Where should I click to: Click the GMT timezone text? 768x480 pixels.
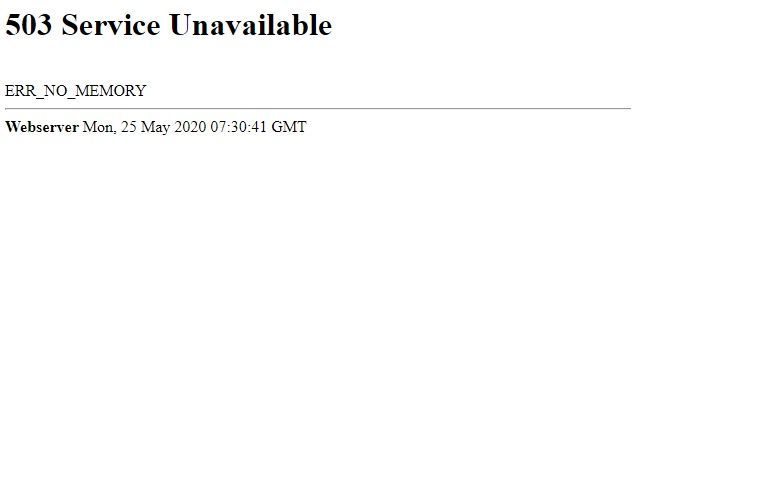pyautogui.click(x=288, y=127)
